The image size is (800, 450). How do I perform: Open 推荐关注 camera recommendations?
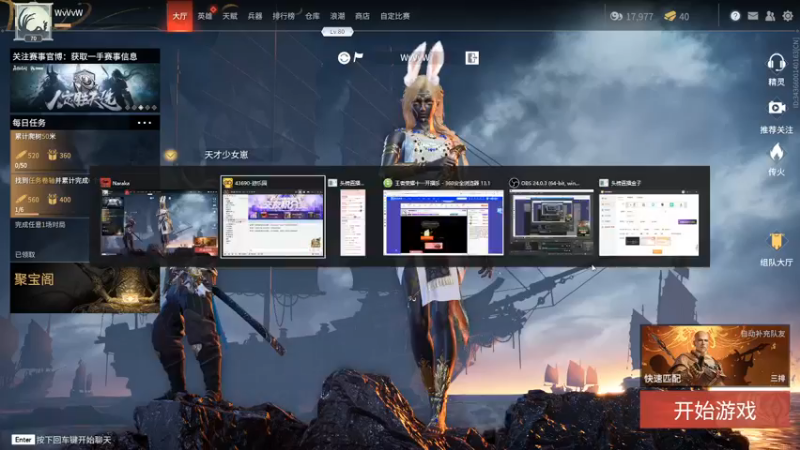point(776,117)
